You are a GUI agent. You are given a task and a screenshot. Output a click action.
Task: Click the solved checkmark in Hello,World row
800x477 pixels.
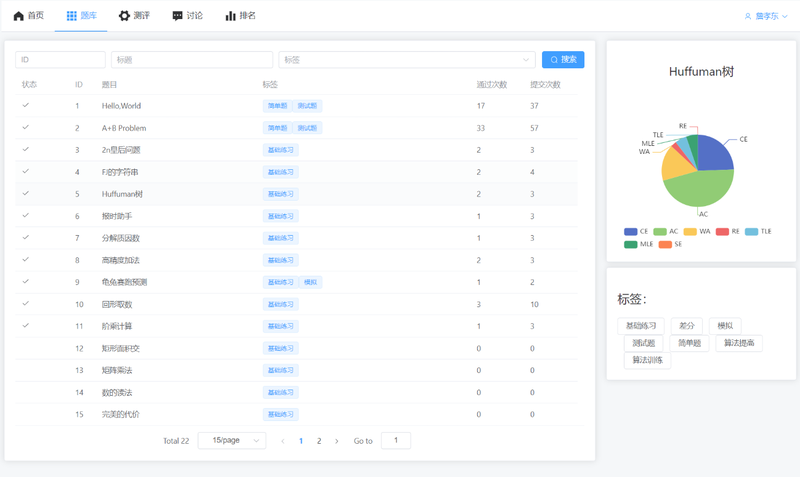tap(26, 105)
